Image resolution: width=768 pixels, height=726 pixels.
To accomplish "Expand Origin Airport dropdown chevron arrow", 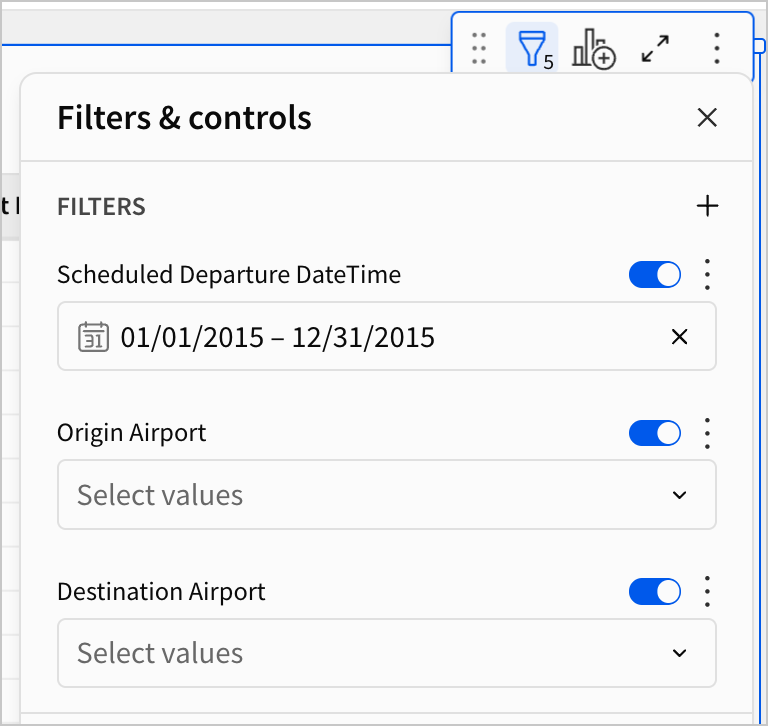I will [679, 495].
